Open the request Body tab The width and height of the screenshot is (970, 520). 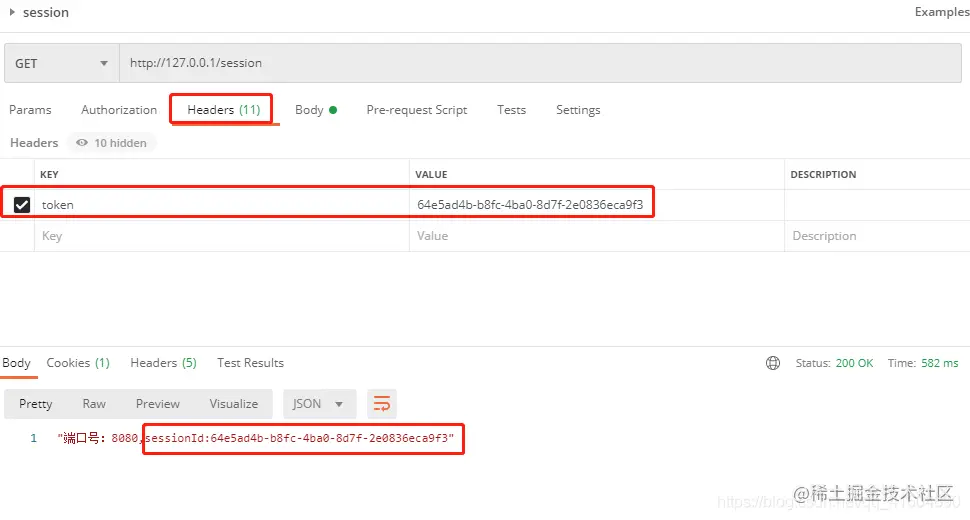315,110
